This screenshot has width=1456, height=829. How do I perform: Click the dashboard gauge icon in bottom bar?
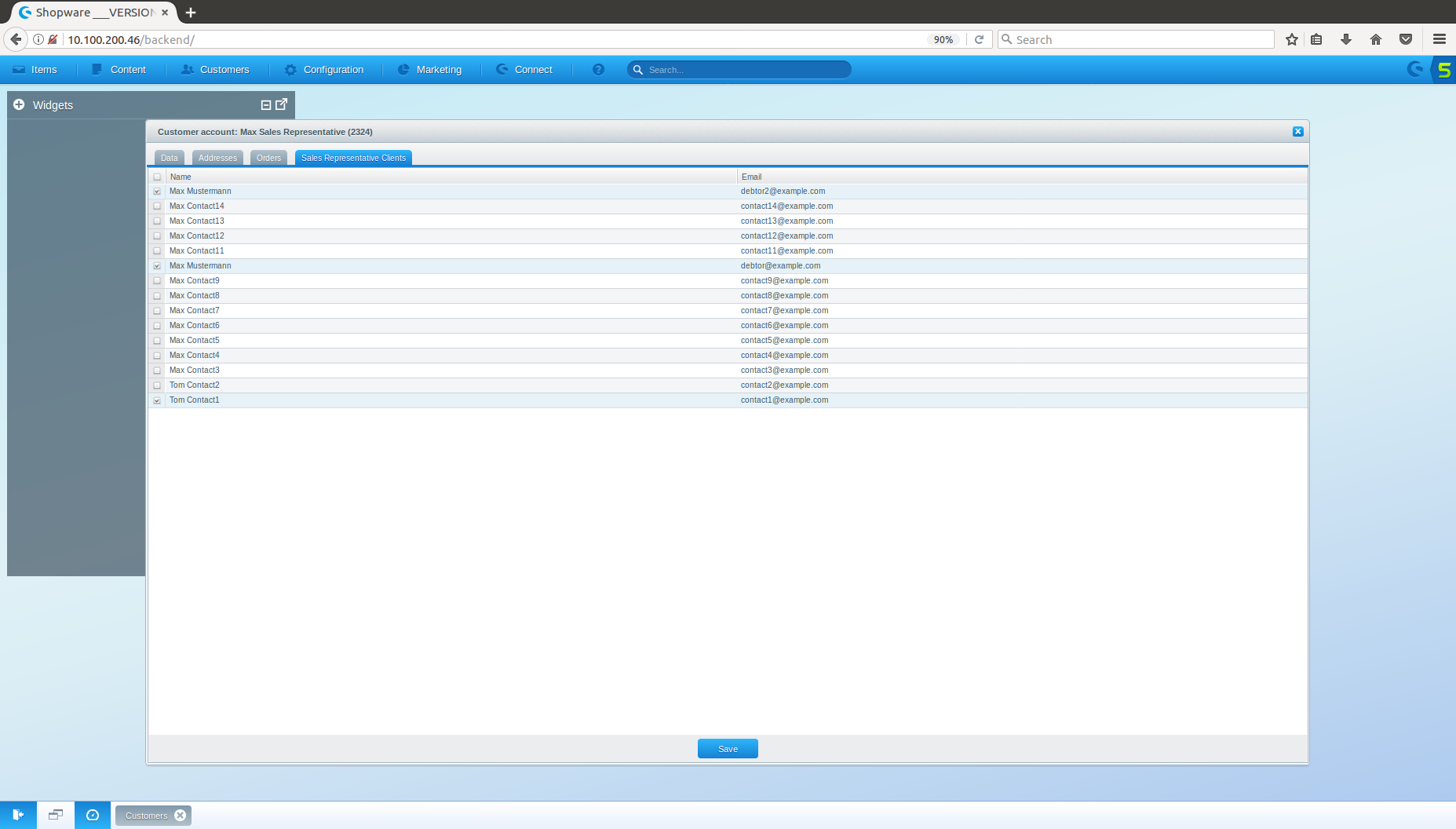[x=93, y=815]
